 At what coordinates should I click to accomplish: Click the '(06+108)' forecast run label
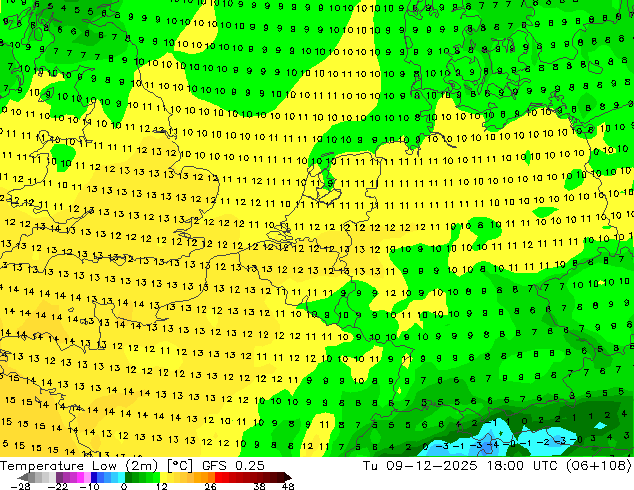pos(599,466)
